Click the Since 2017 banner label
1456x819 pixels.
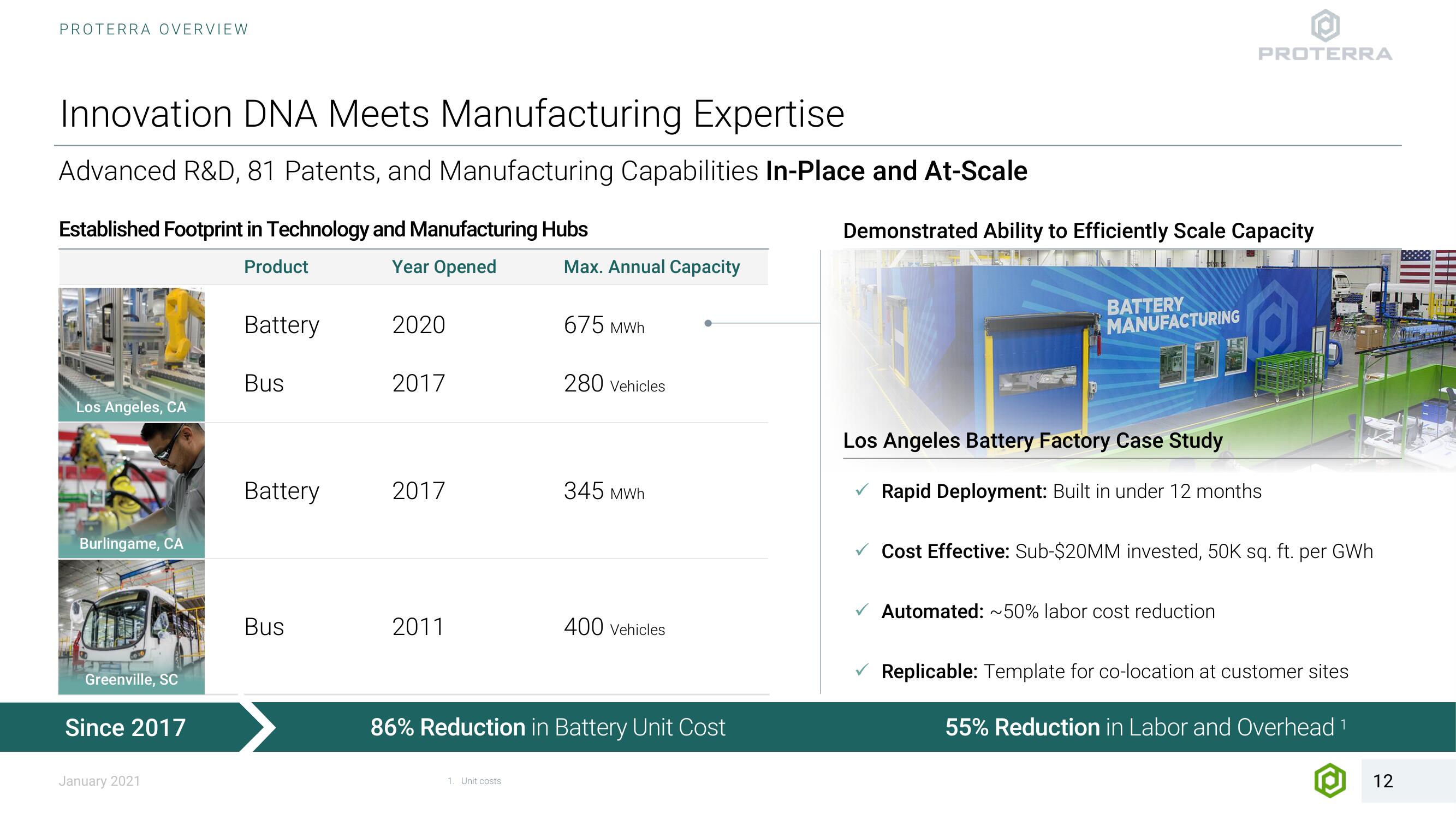[126, 728]
